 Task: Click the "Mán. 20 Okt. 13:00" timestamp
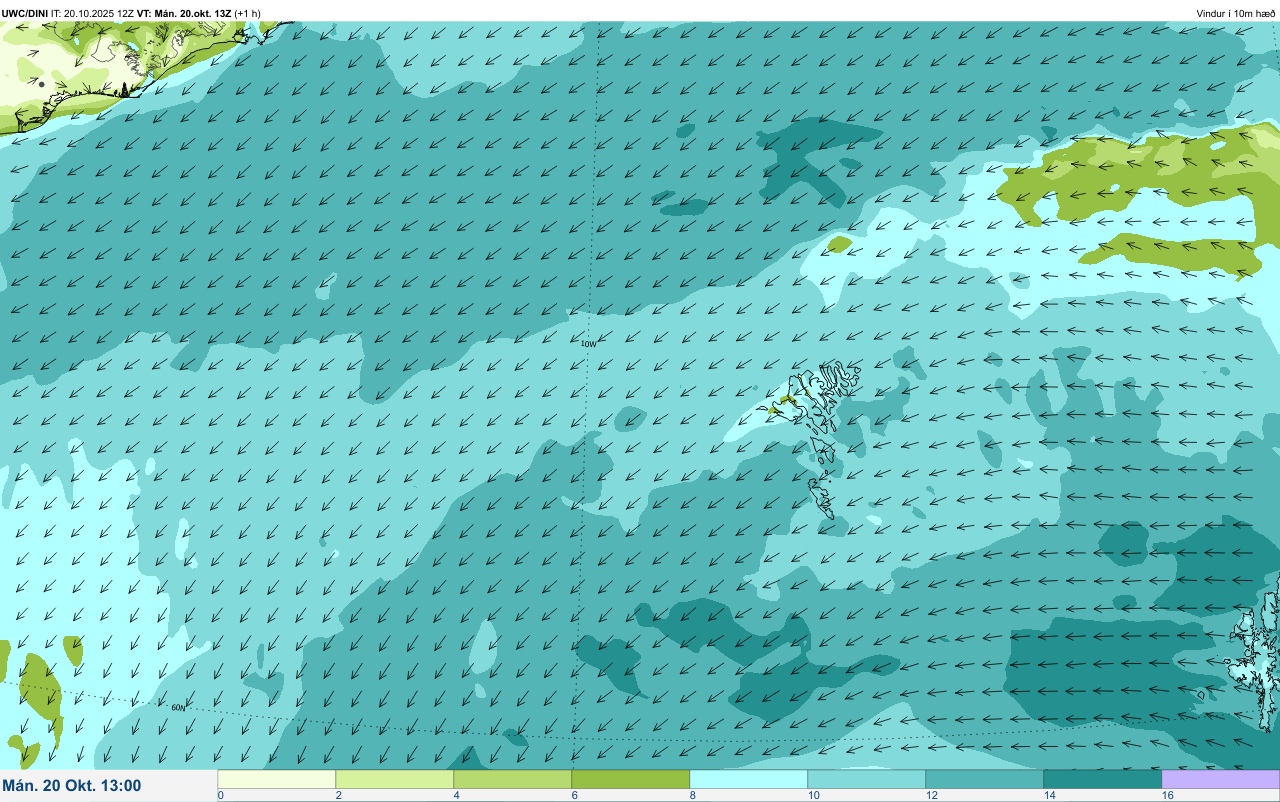pos(72,786)
